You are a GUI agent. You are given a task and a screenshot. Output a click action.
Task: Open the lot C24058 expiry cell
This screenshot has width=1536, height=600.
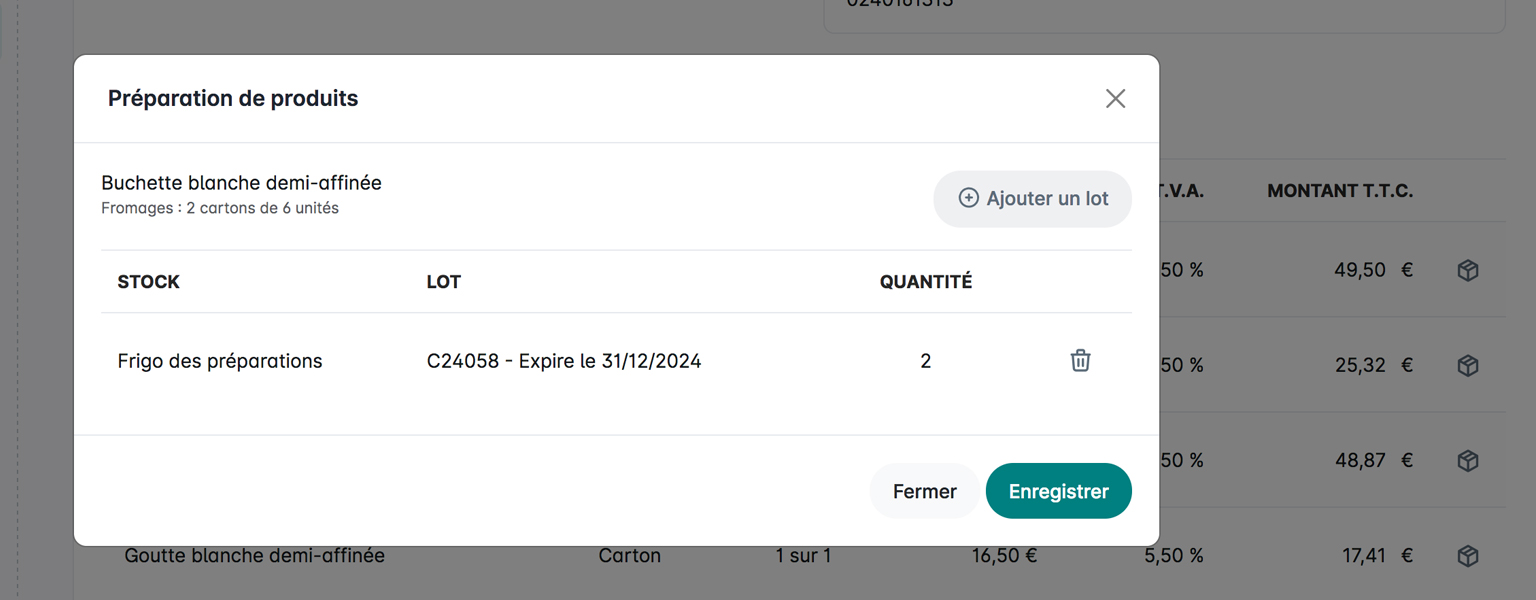564,361
